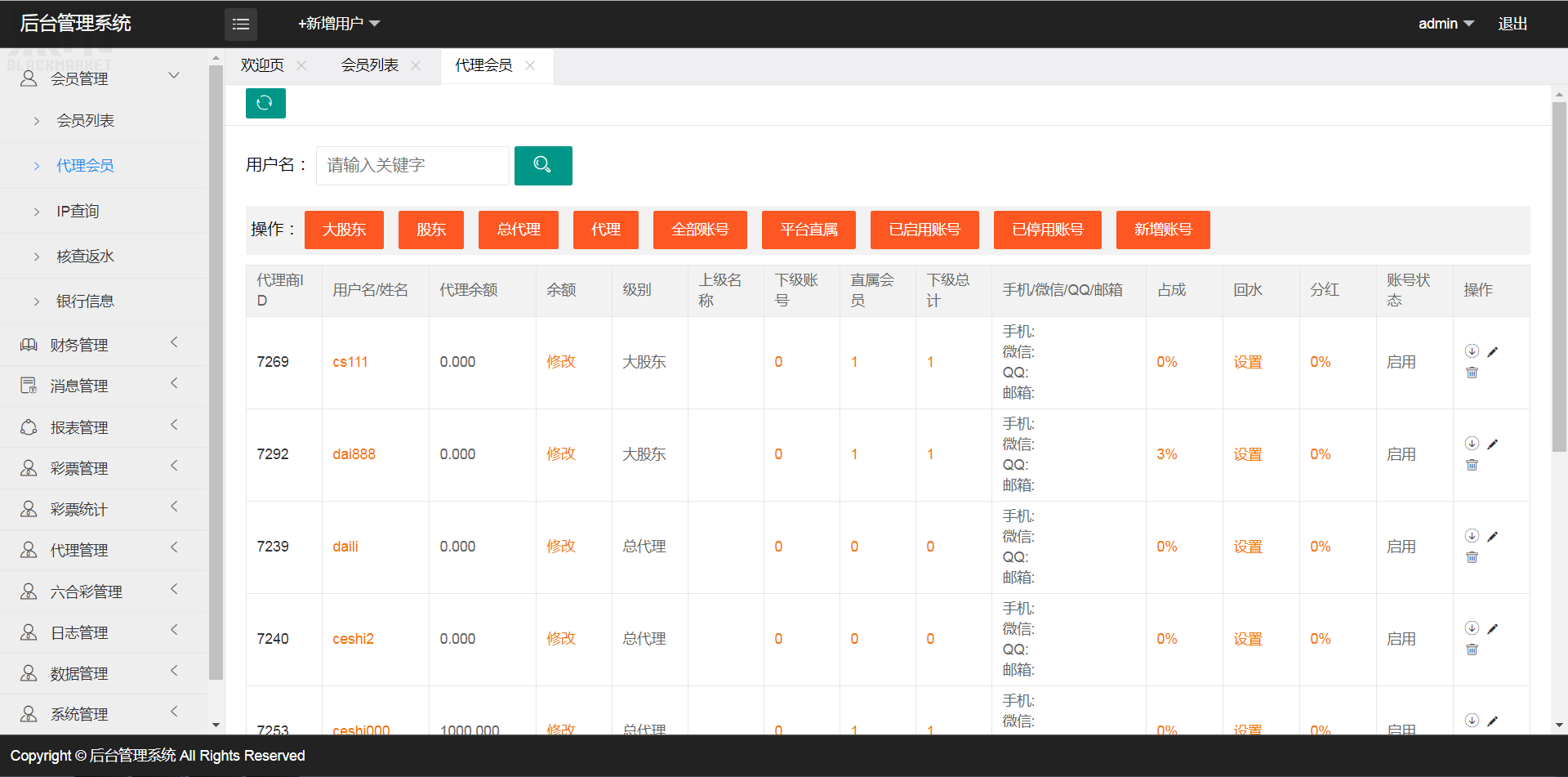Click the trash delete icon for dai888
Viewport: 1568px width, 777px height.
pos(1472,465)
